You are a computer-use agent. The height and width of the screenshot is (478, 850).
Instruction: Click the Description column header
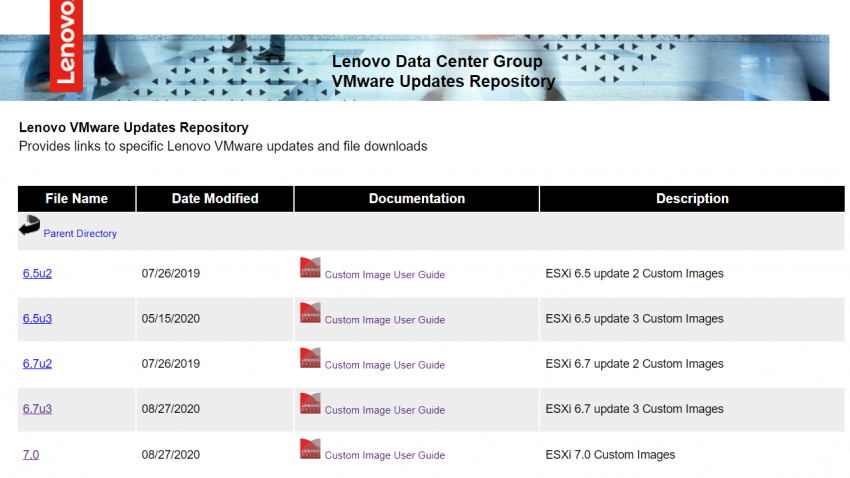(692, 199)
